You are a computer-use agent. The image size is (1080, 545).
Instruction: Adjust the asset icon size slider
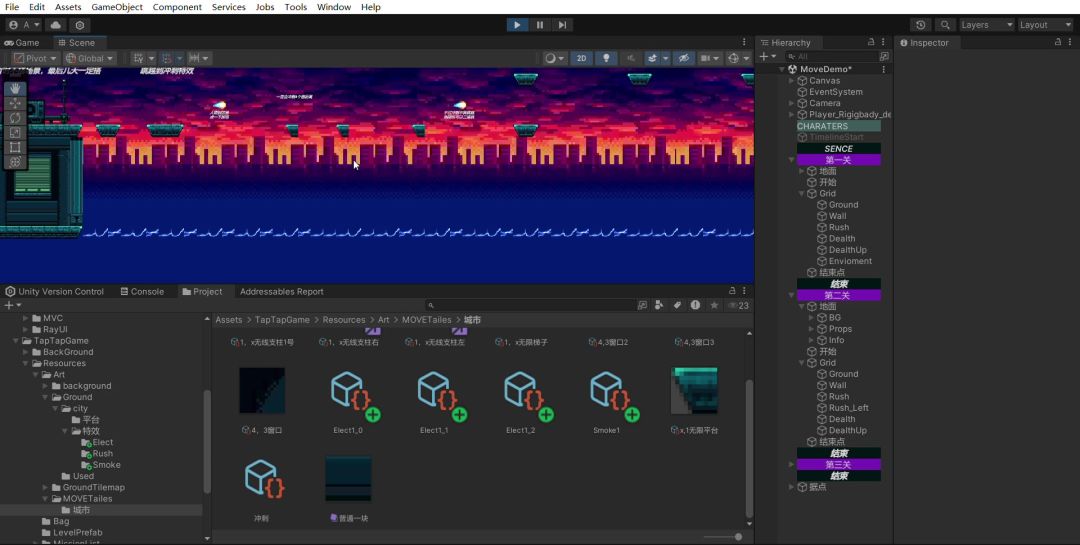click(738, 537)
